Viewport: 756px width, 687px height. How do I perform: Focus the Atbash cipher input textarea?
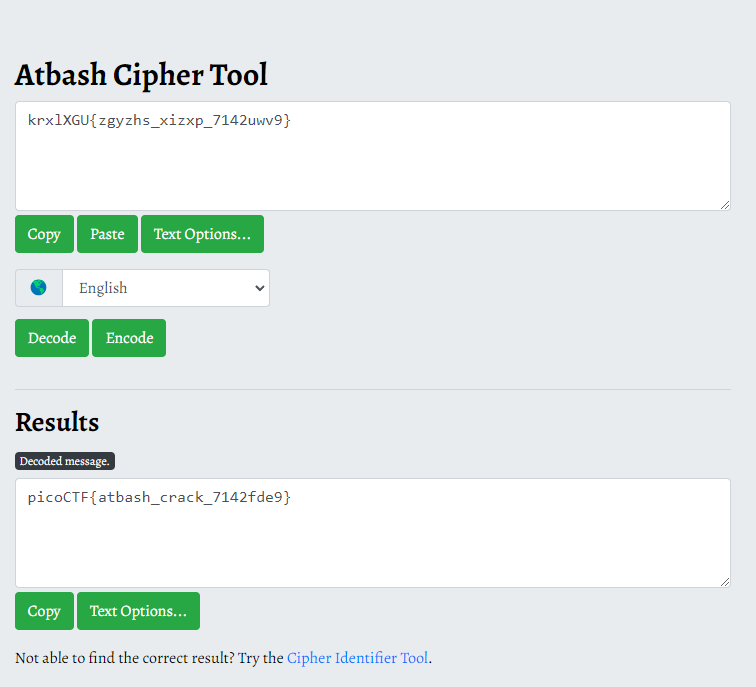372,156
